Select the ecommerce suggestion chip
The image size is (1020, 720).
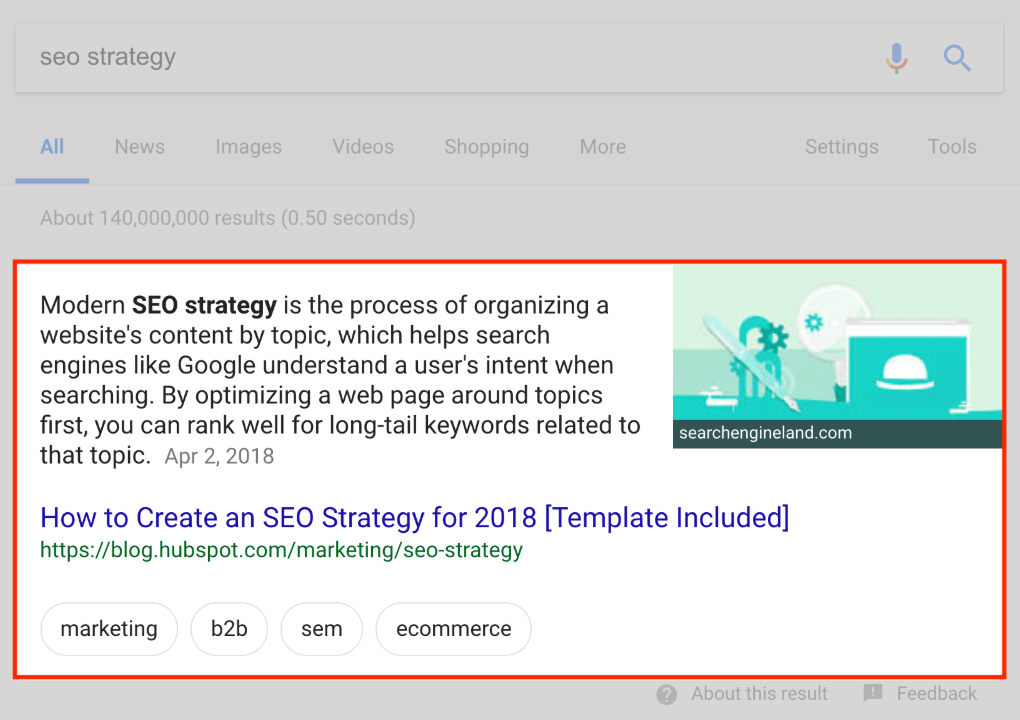[453, 629]
